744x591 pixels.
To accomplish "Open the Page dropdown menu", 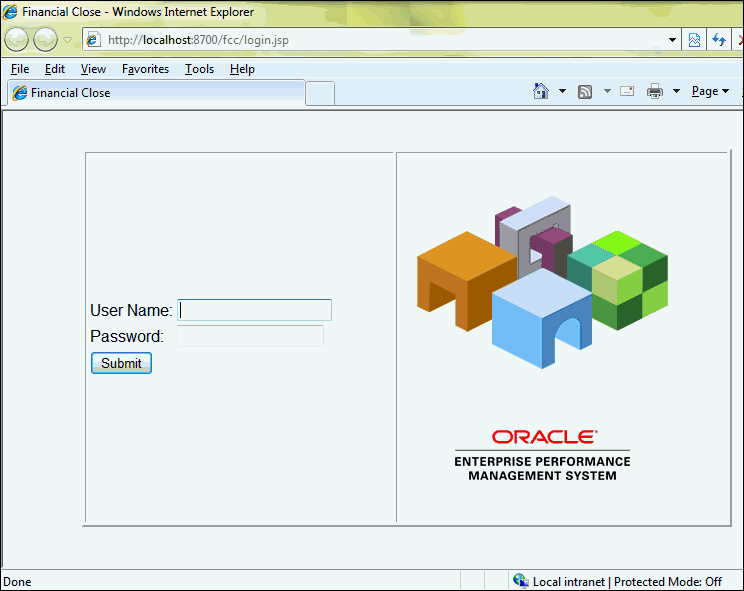I will click(x=710, y=91).
